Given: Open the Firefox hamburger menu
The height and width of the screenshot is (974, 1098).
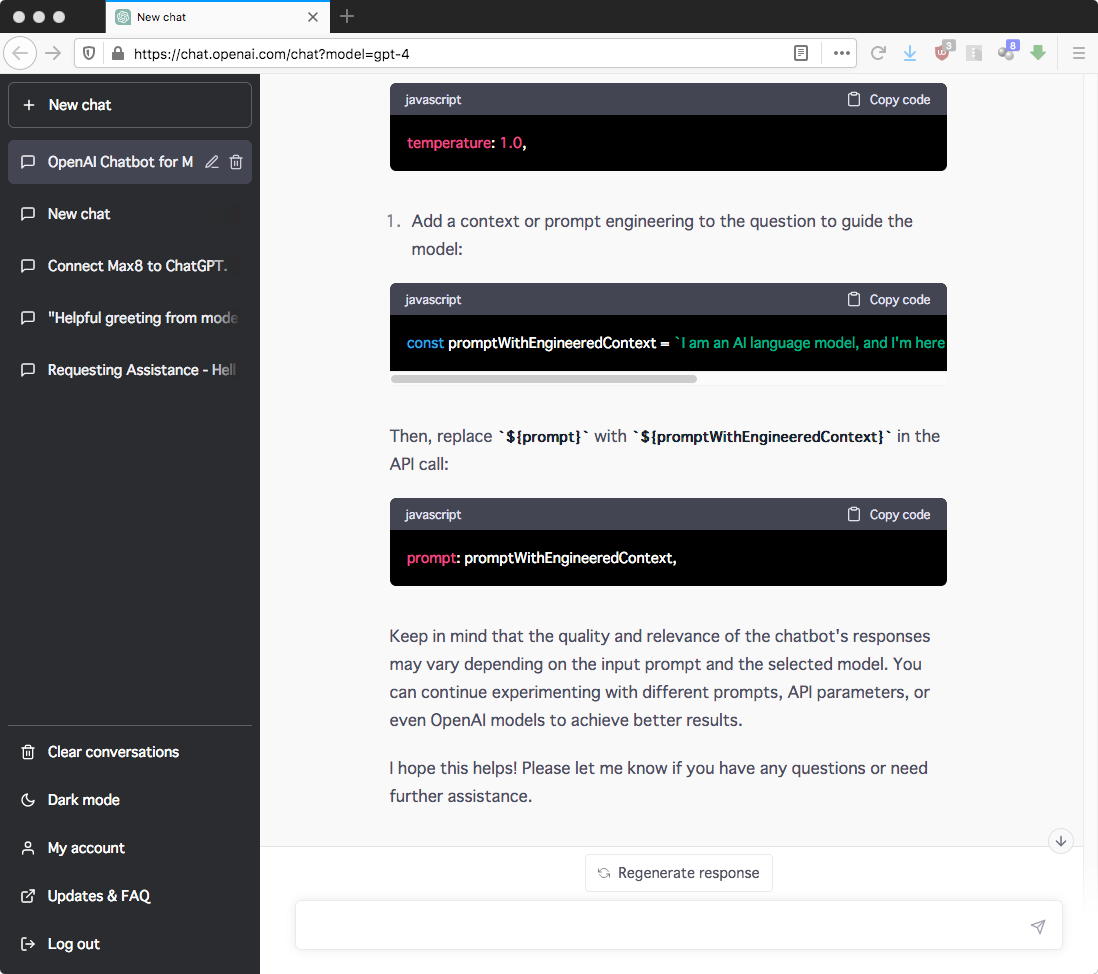Looking at the screenshot, I should coord(1078,53).
